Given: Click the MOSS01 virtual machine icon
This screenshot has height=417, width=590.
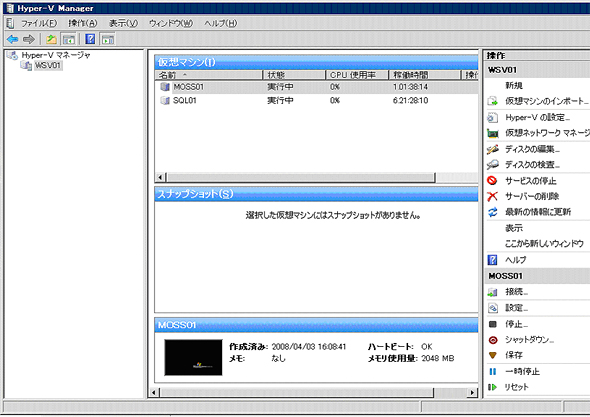Looking at the screenshot, I should (165, 87).
